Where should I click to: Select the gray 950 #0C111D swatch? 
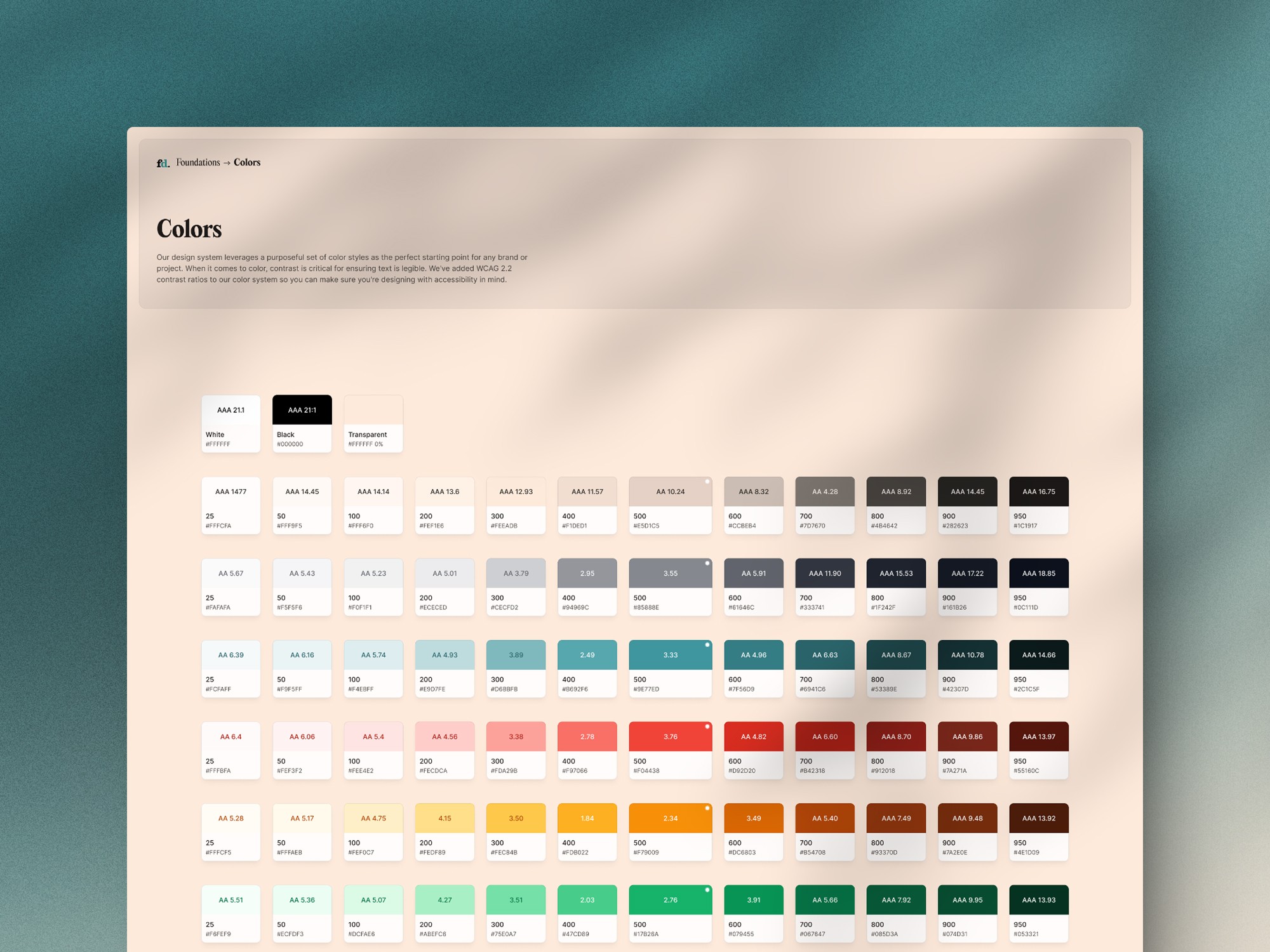[x=1038, y=586]
